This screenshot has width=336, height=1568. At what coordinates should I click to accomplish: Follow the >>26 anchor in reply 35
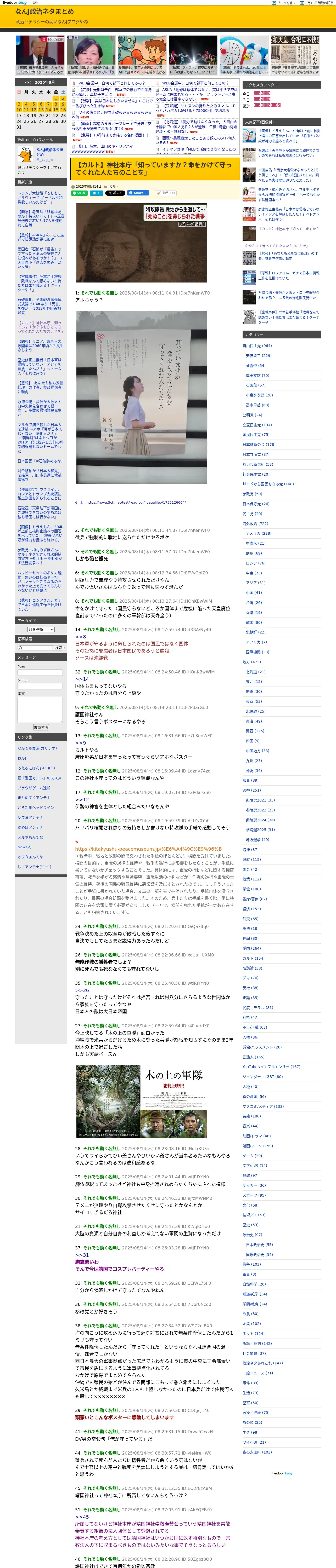[x=82, y=990]
